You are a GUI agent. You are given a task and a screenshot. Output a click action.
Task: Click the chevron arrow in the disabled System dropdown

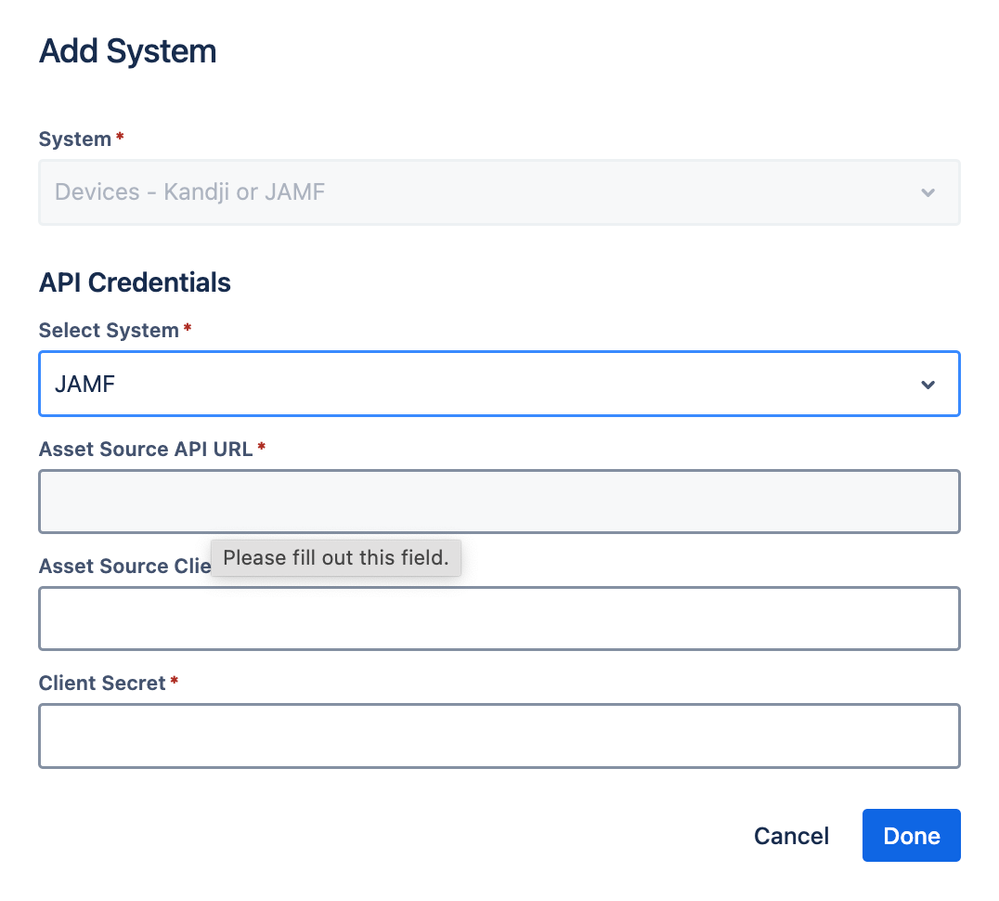pyautogui.click(x=928, y=192)
